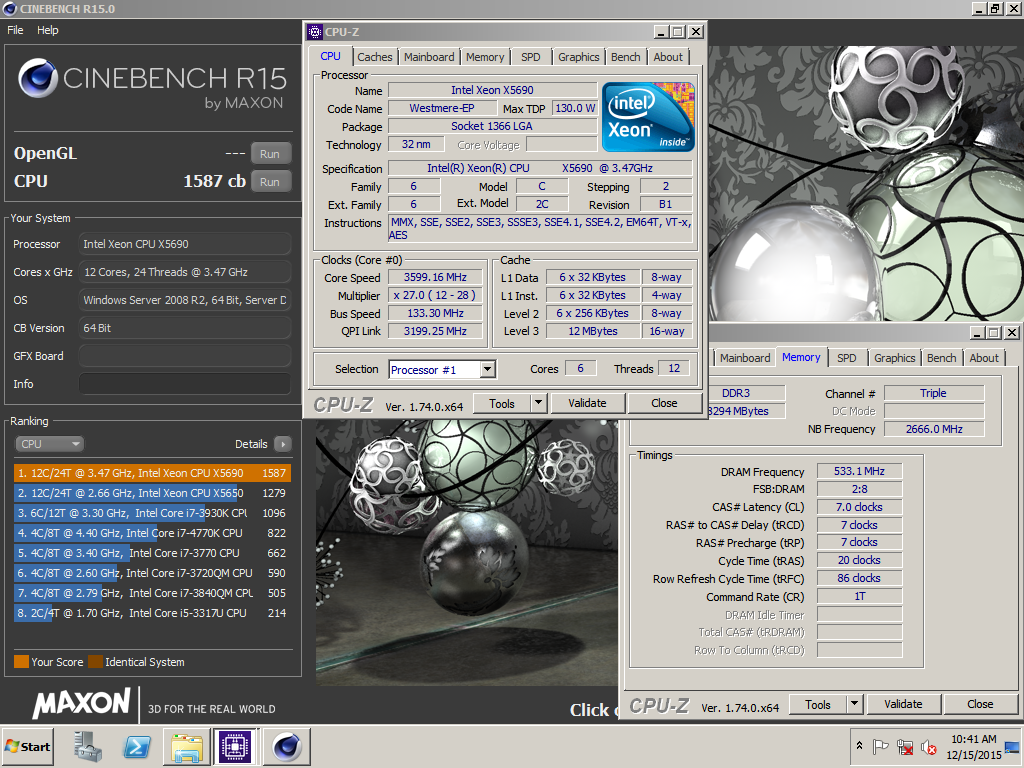Click the Intel Xeon inside logo
This screenshot has height=768, width=1024.
point(648,117)
